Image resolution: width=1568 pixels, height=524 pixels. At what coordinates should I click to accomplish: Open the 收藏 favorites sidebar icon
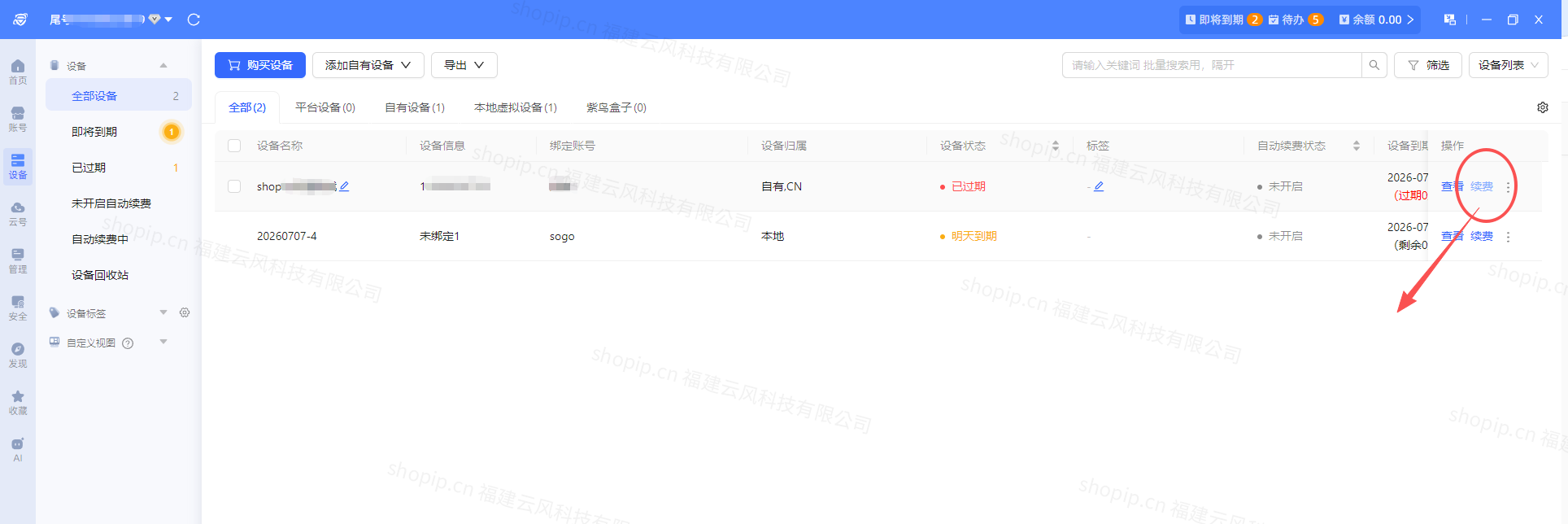18,402
